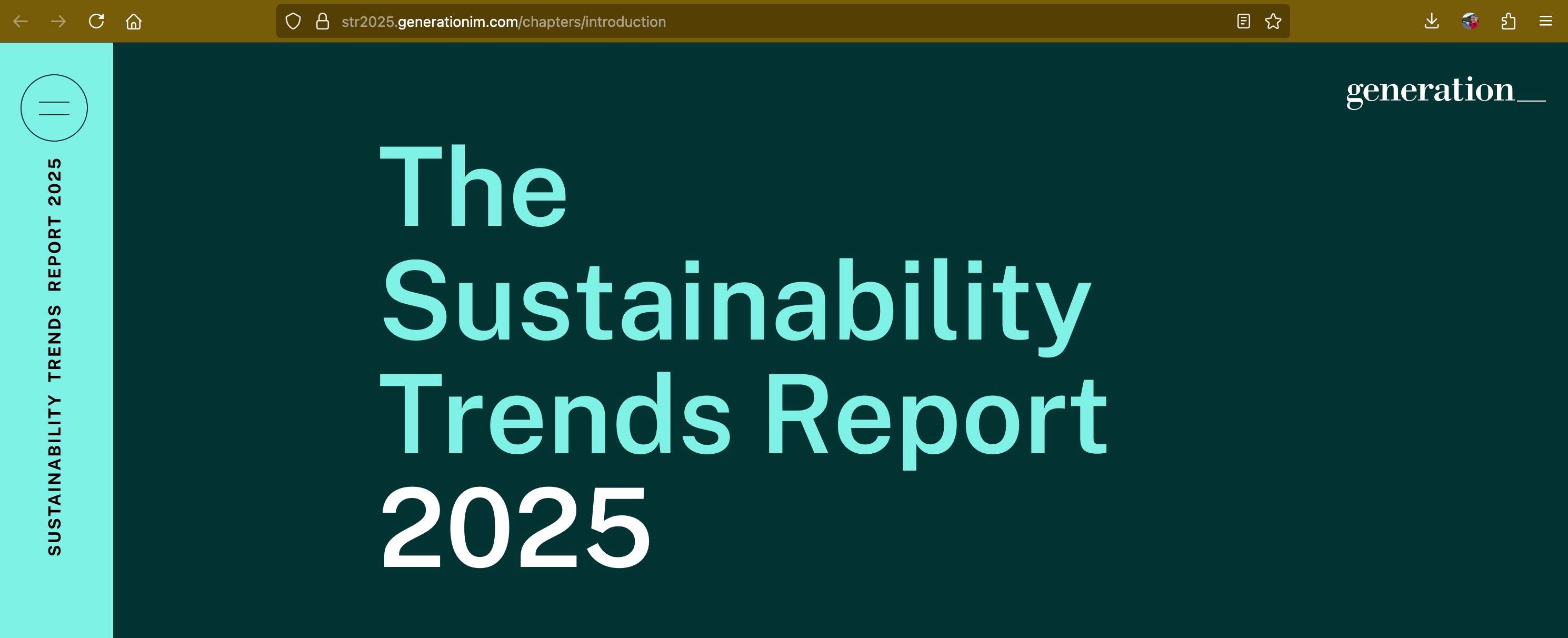Click vertical Sustainability Trends Report 2025 sidebar title

55,356
